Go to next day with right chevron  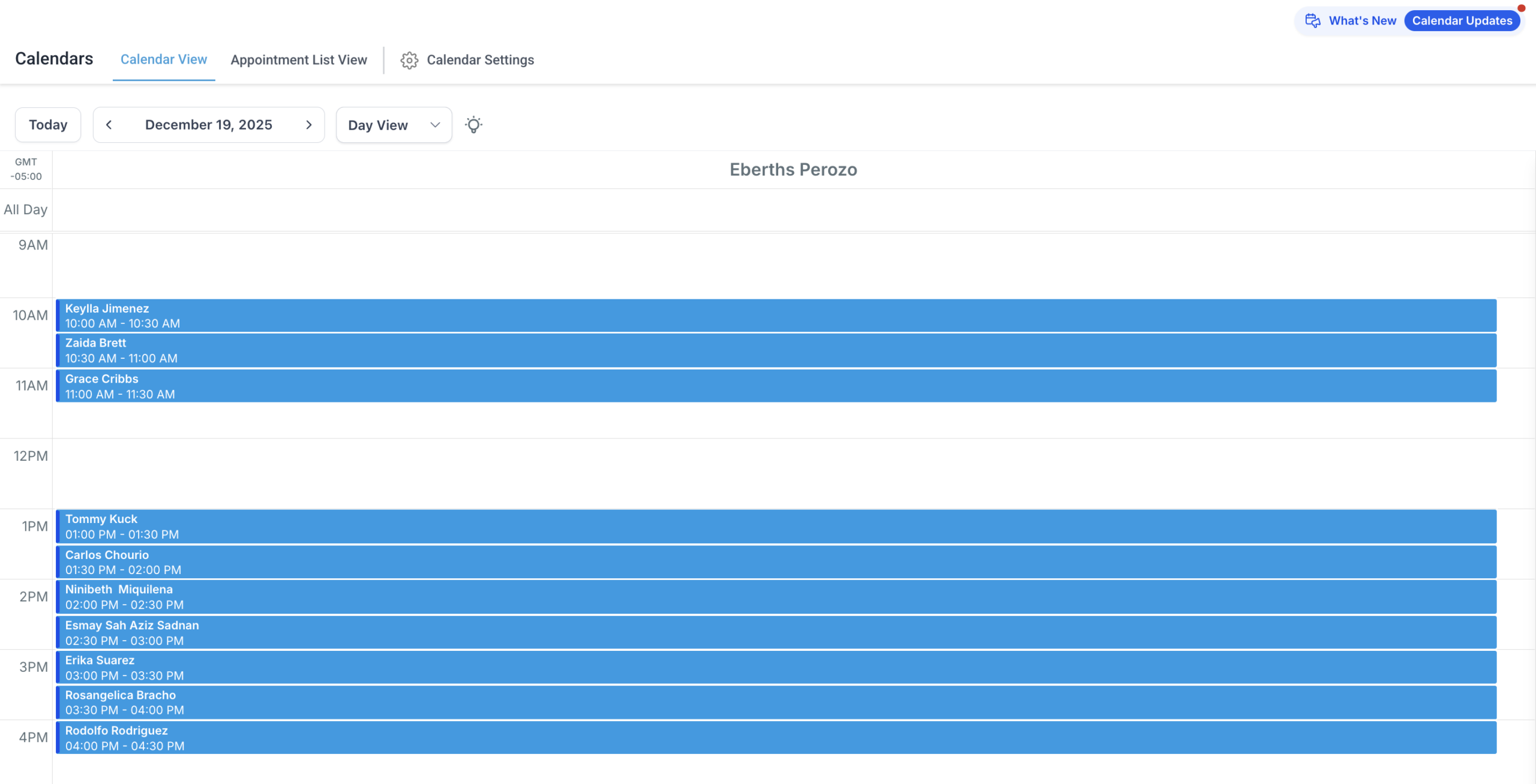309,125
